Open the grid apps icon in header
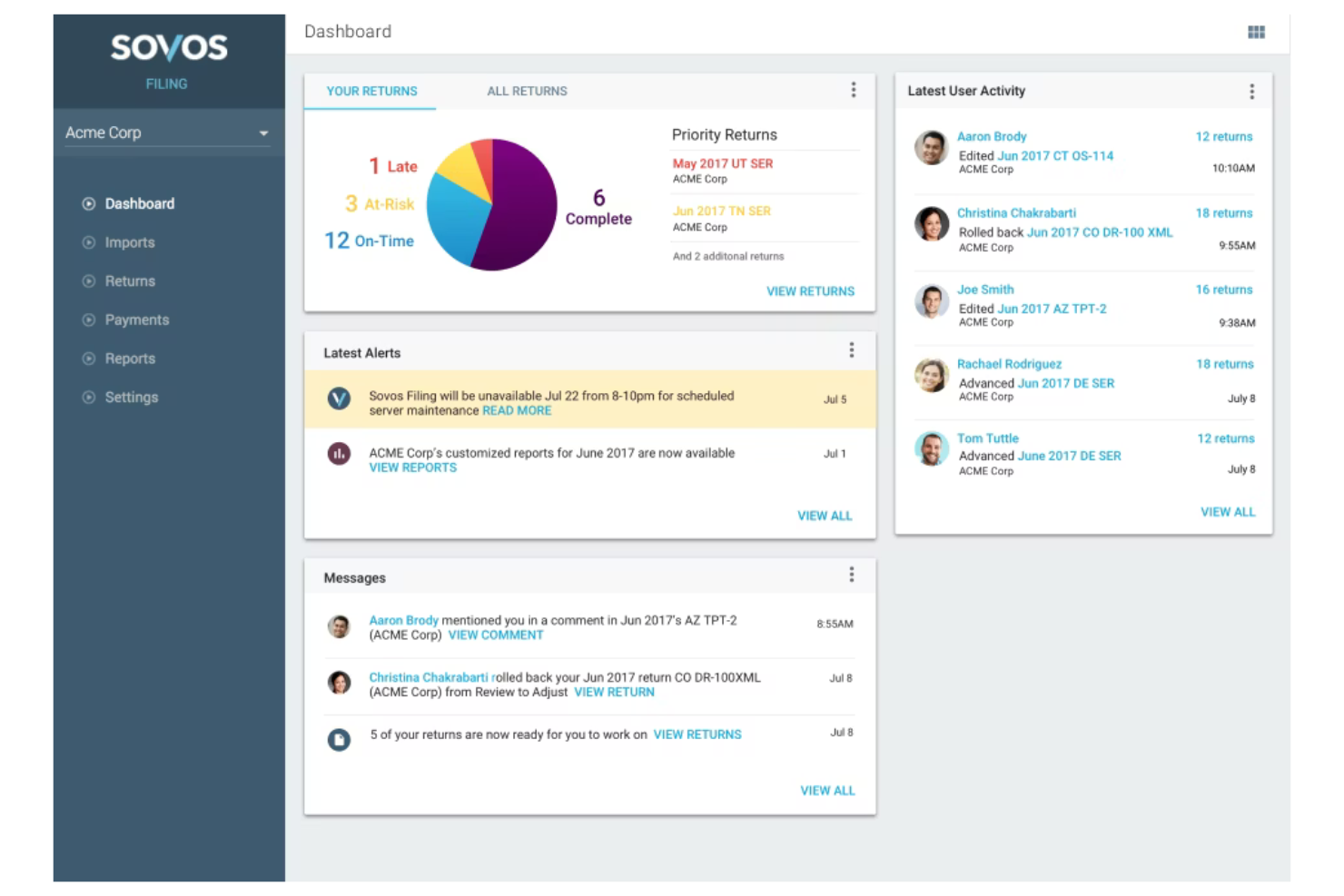 pyautogui.click(x=1256, y=32)
